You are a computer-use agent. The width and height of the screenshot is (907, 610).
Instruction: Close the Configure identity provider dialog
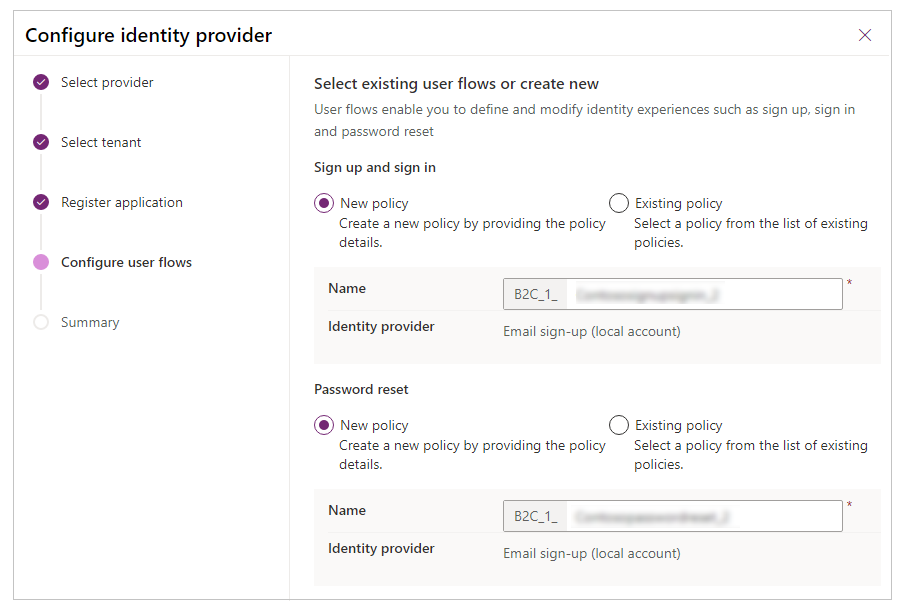pyautogui.click(x=865, y=35)
